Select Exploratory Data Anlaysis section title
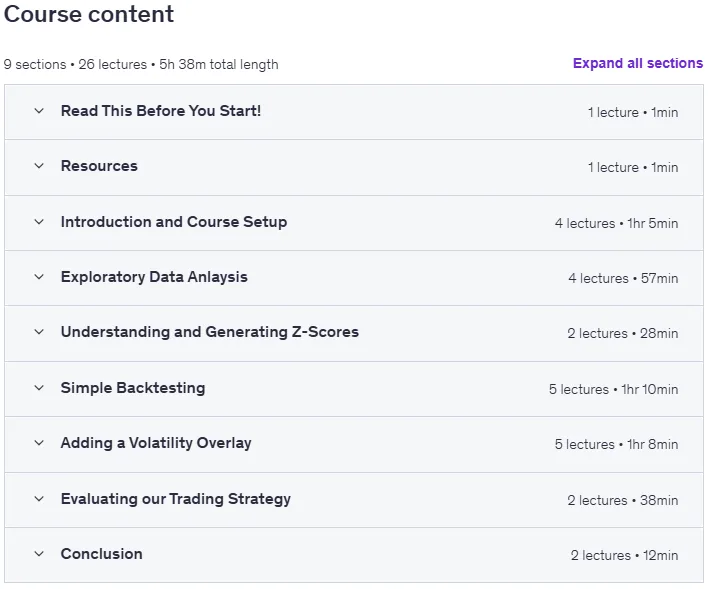The image size is (708, 589). 154,277
